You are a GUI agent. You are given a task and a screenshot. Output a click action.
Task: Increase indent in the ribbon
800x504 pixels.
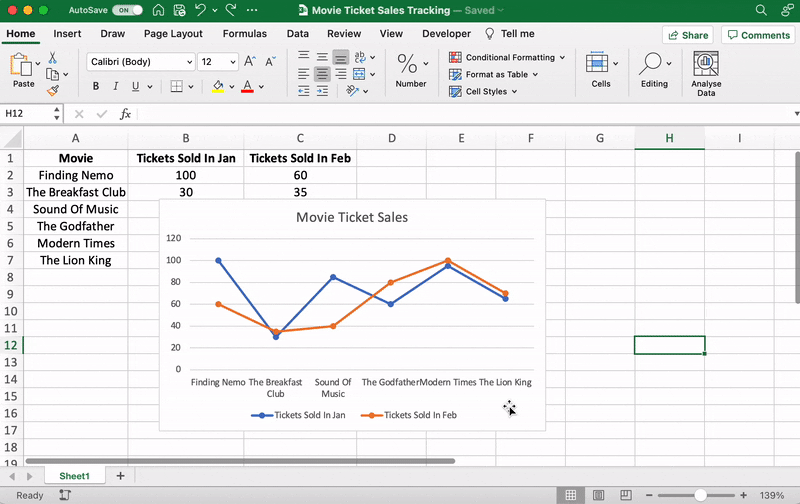click(322, 91)
